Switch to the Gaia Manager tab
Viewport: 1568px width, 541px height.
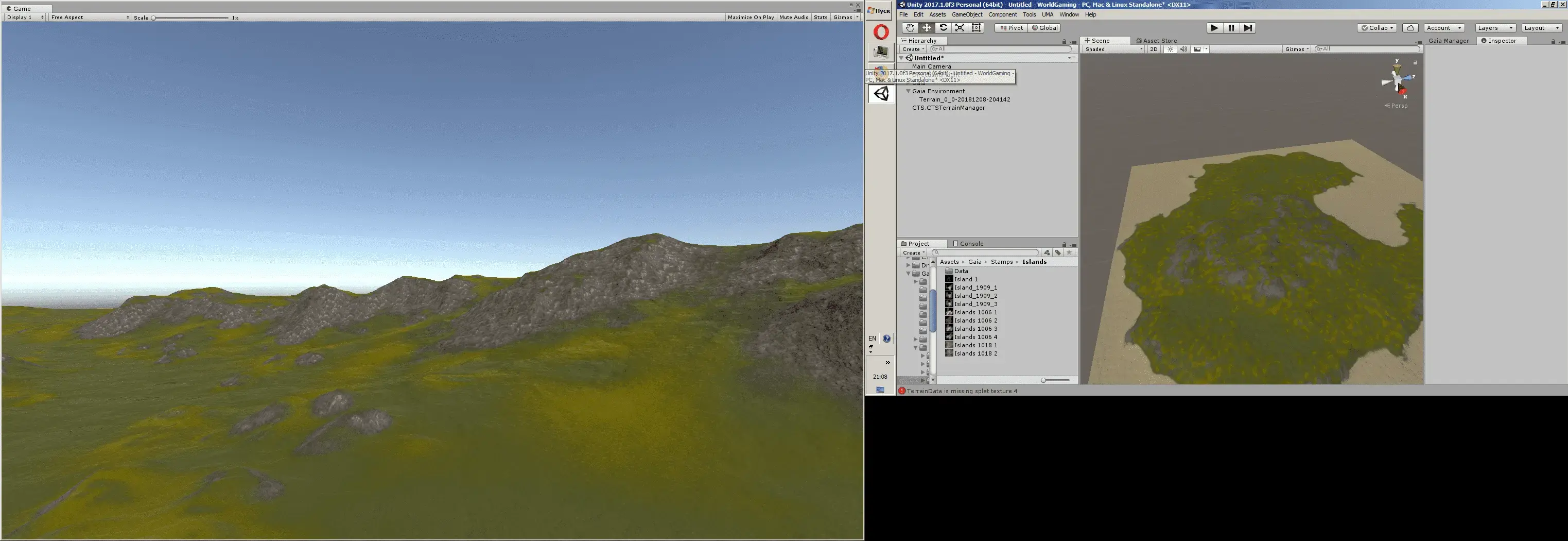(x=1448, y=41)
